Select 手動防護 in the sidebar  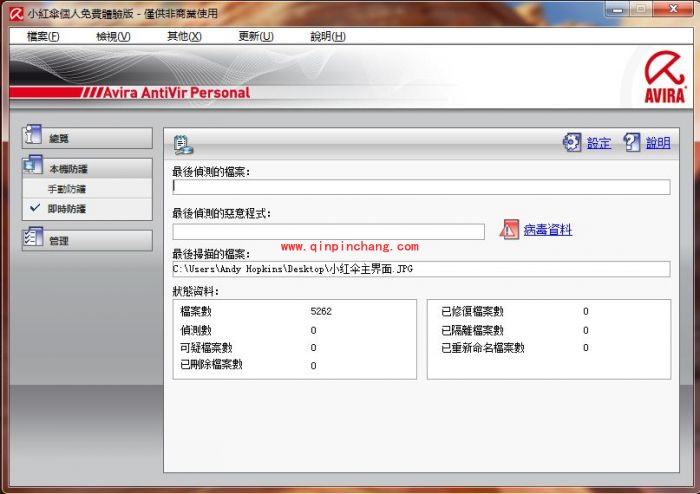coord(67,189)
